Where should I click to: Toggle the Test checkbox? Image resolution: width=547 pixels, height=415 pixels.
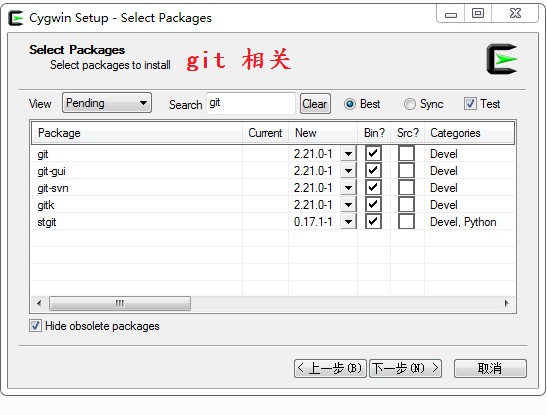point(470,104)
